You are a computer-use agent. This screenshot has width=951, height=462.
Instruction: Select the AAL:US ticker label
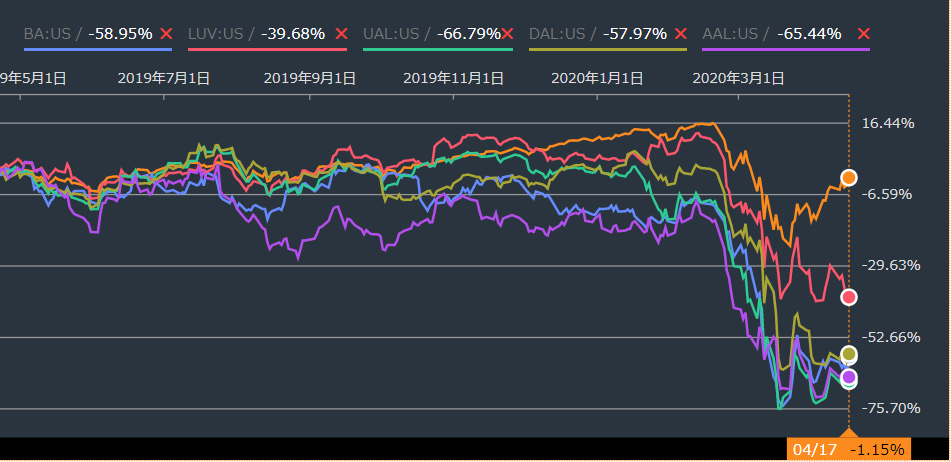tap(730, 34)
